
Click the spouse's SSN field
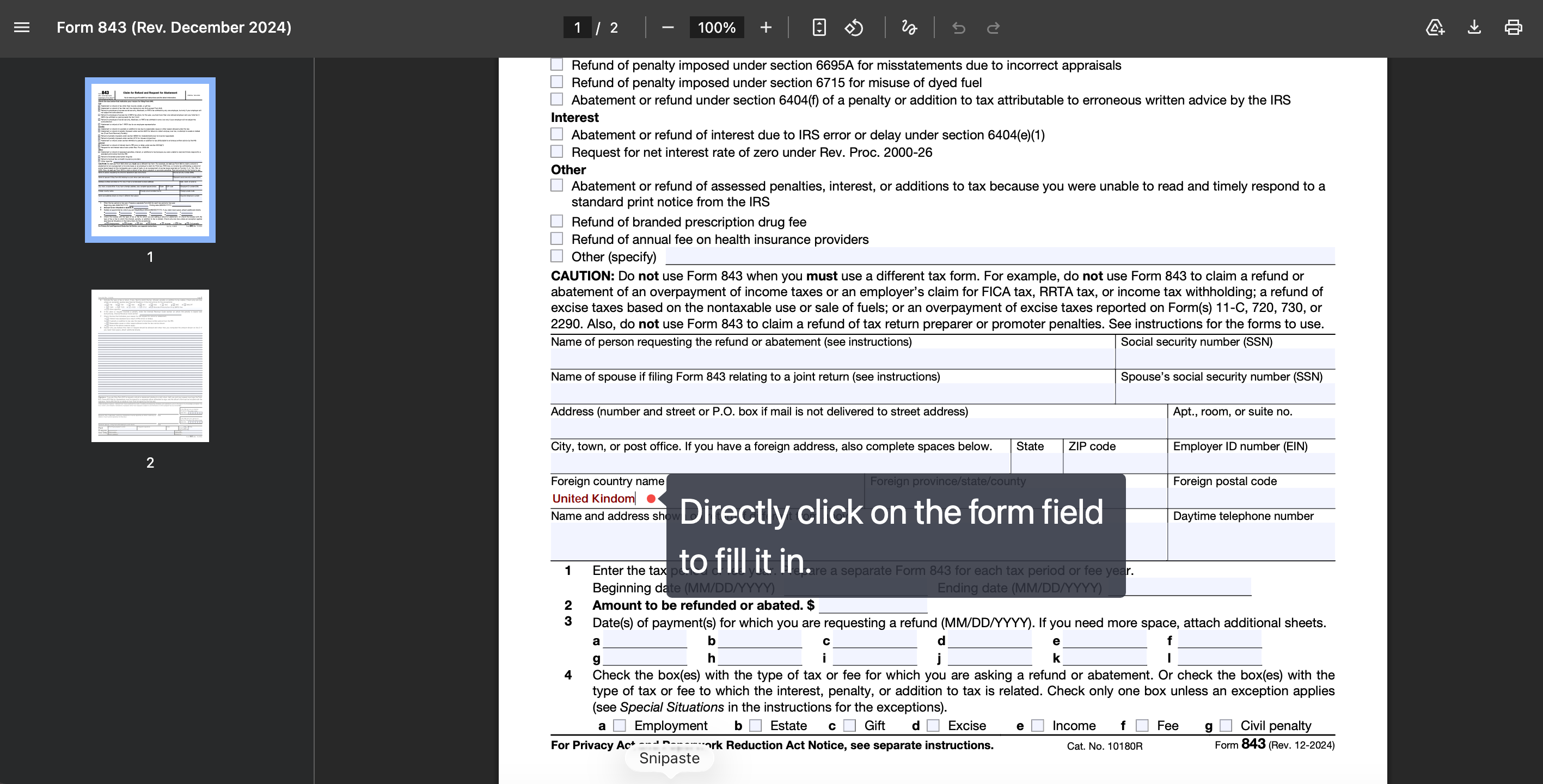[x=1226, y=394]
